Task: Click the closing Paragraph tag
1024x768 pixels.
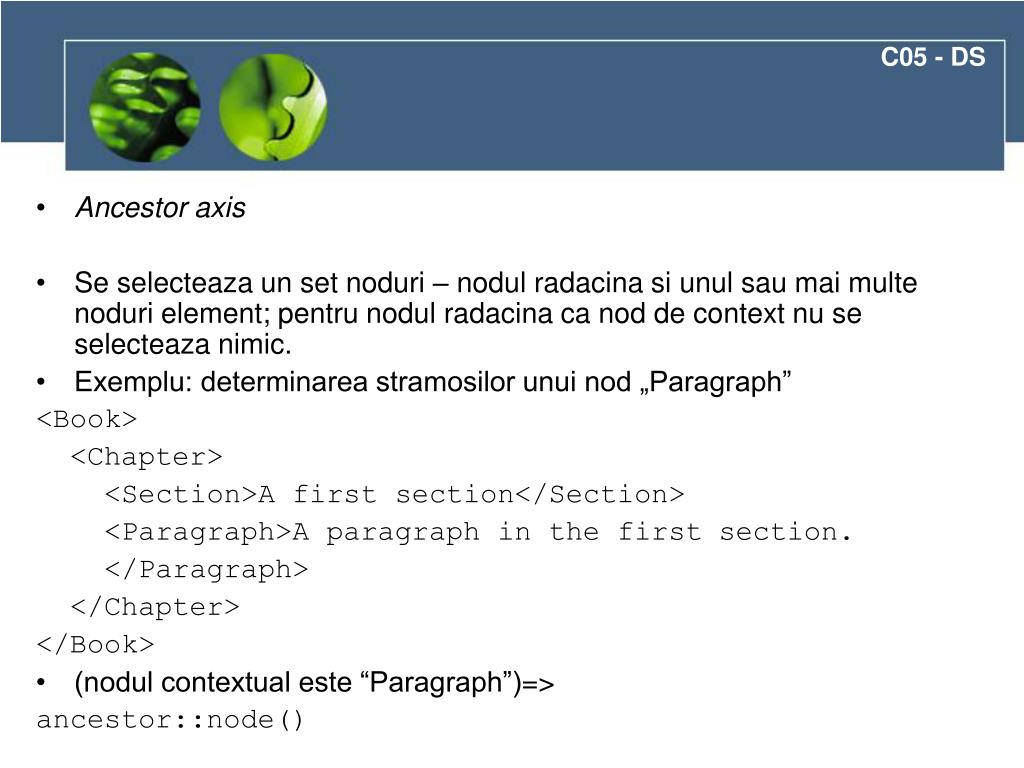Action: tap(206, 569)
